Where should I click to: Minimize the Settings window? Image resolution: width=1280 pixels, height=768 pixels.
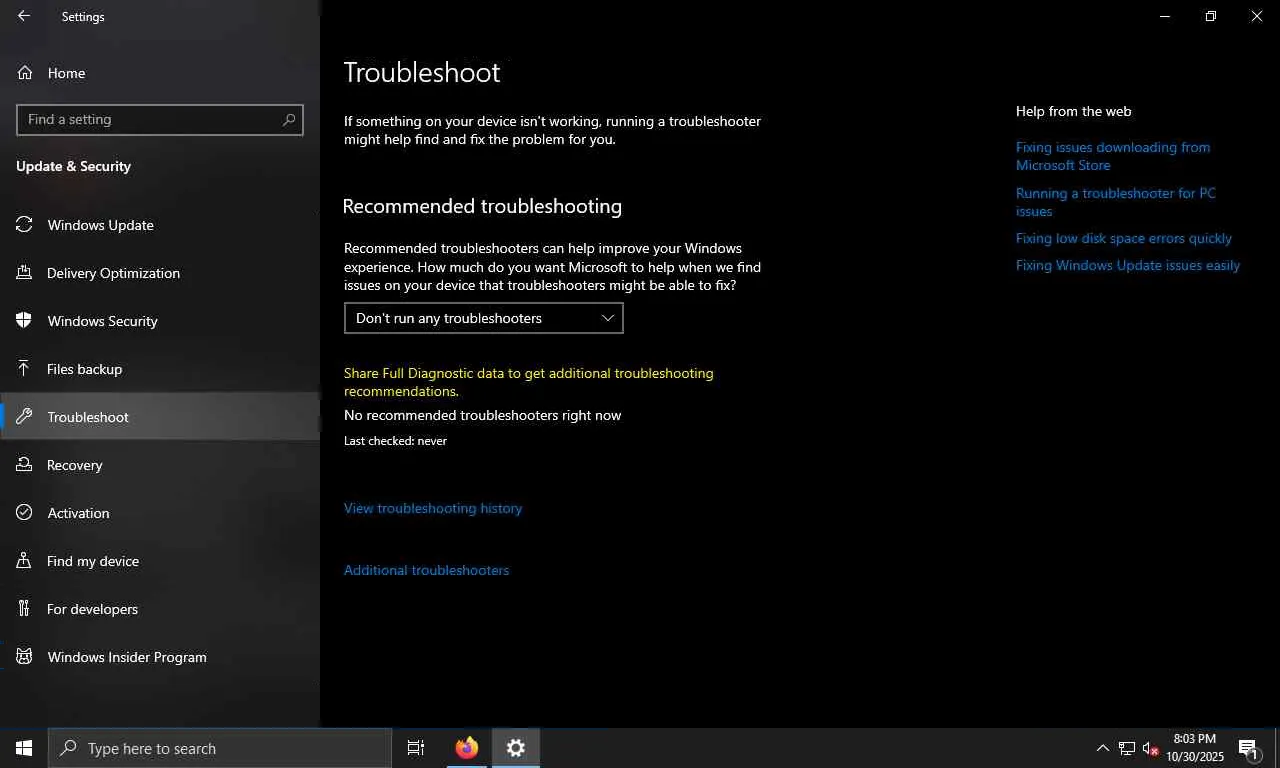click(1165, 16)
